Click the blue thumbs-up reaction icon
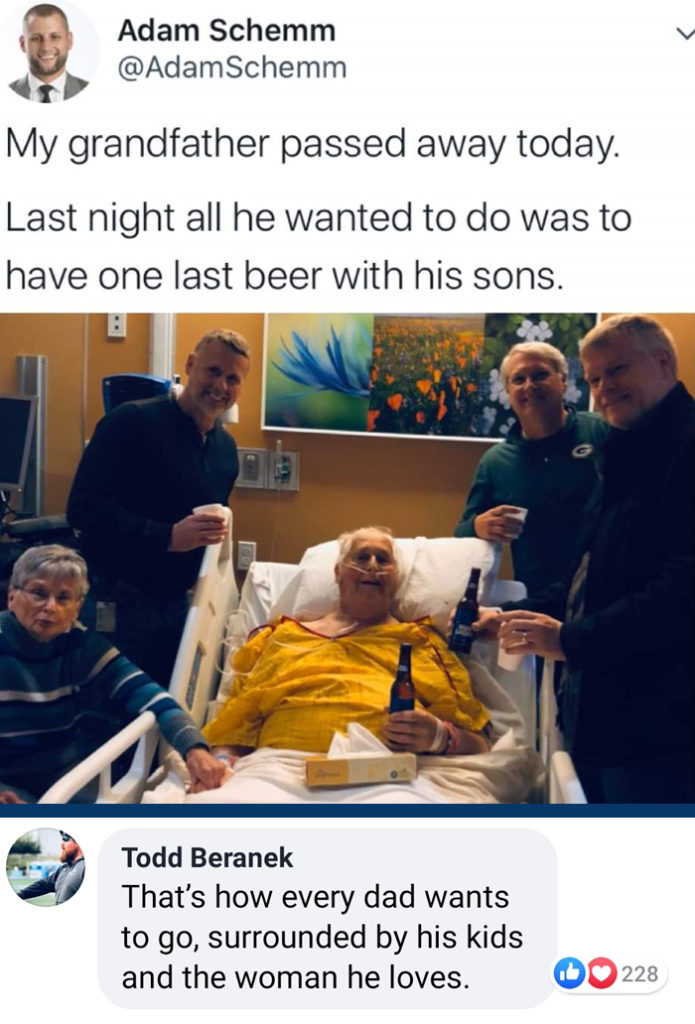This screenshot has height=1024, width=695. pos(570,974)
